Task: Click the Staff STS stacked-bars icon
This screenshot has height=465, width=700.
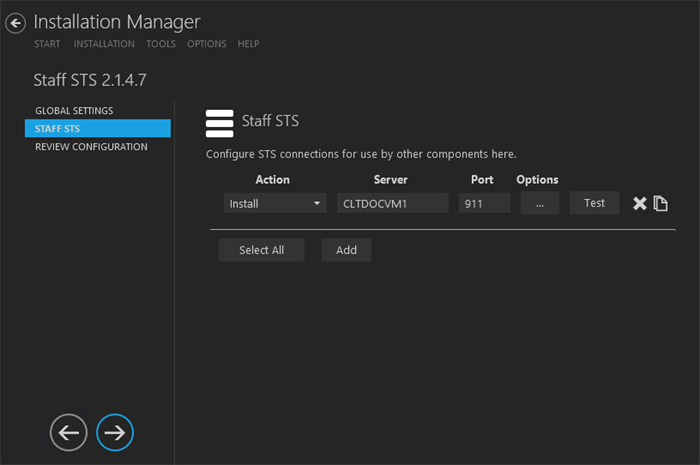Action: click(x=219, y=124)
